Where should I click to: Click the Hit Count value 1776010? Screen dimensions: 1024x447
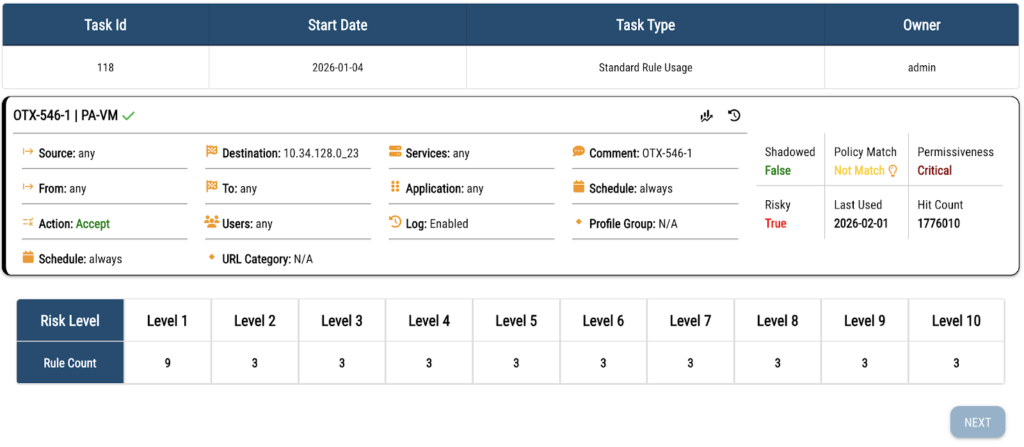pos(938,223)
